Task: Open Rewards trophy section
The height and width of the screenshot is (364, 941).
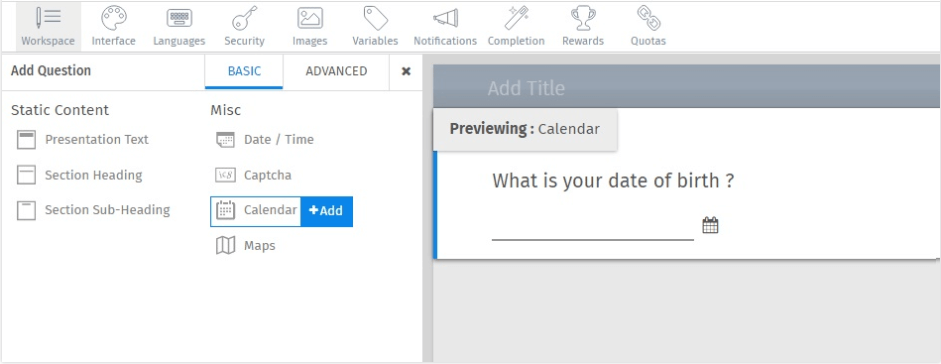Action: coord(583,27)
